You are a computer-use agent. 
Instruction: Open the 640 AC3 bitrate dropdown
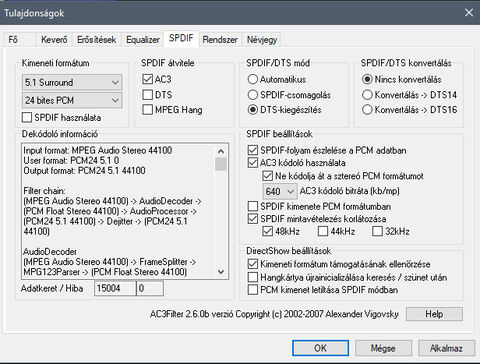pos(280,191)
